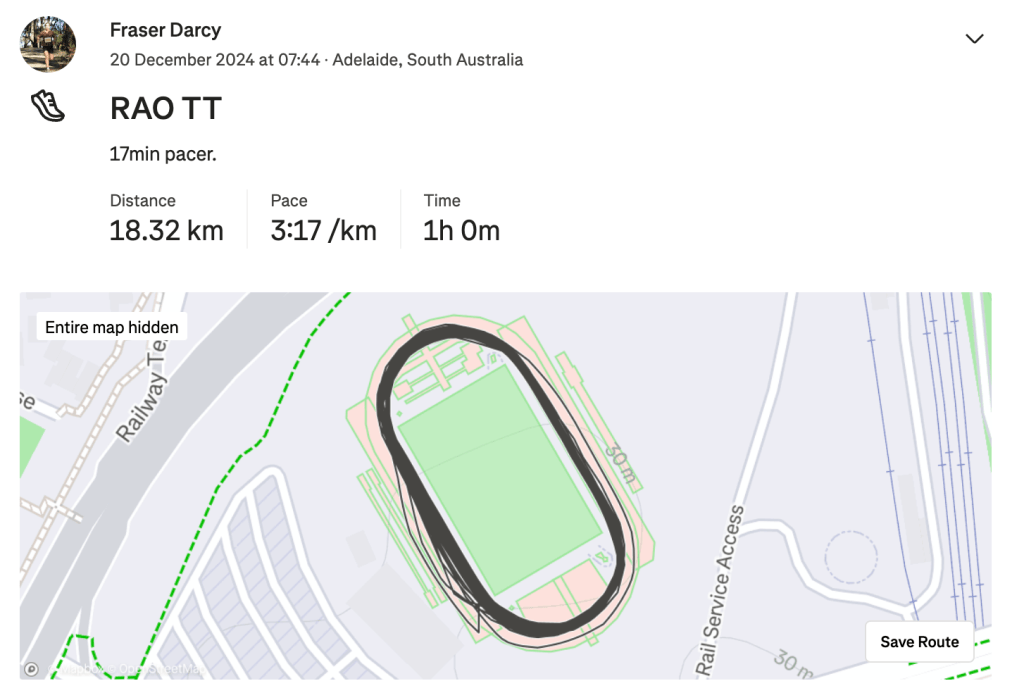Viewport: 1024px width, 700px height.
Task: Click the Distance value 18.32 km
Action: coord(166,231)
